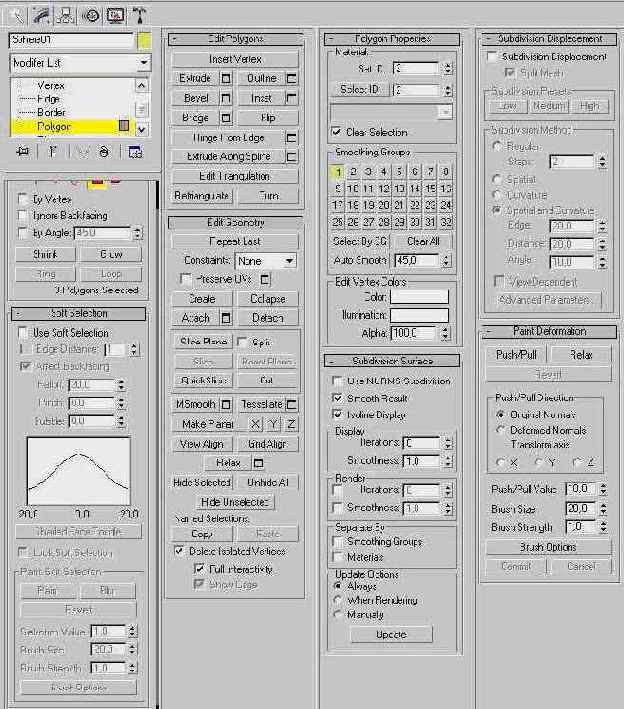The image size is (624, 709).
Task: Open MSmooth settings box icon
Action: [x=226, y=404]
